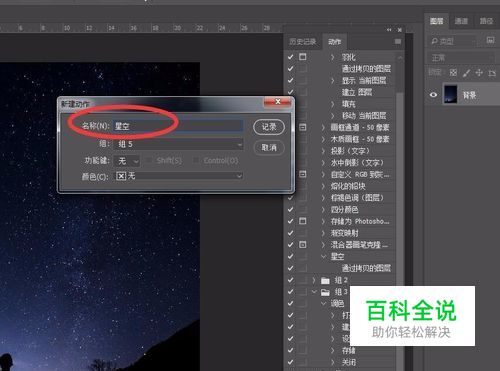Click the 组 3 open folder icon
The height and width of the screenshot is (371, 500).
325,292
